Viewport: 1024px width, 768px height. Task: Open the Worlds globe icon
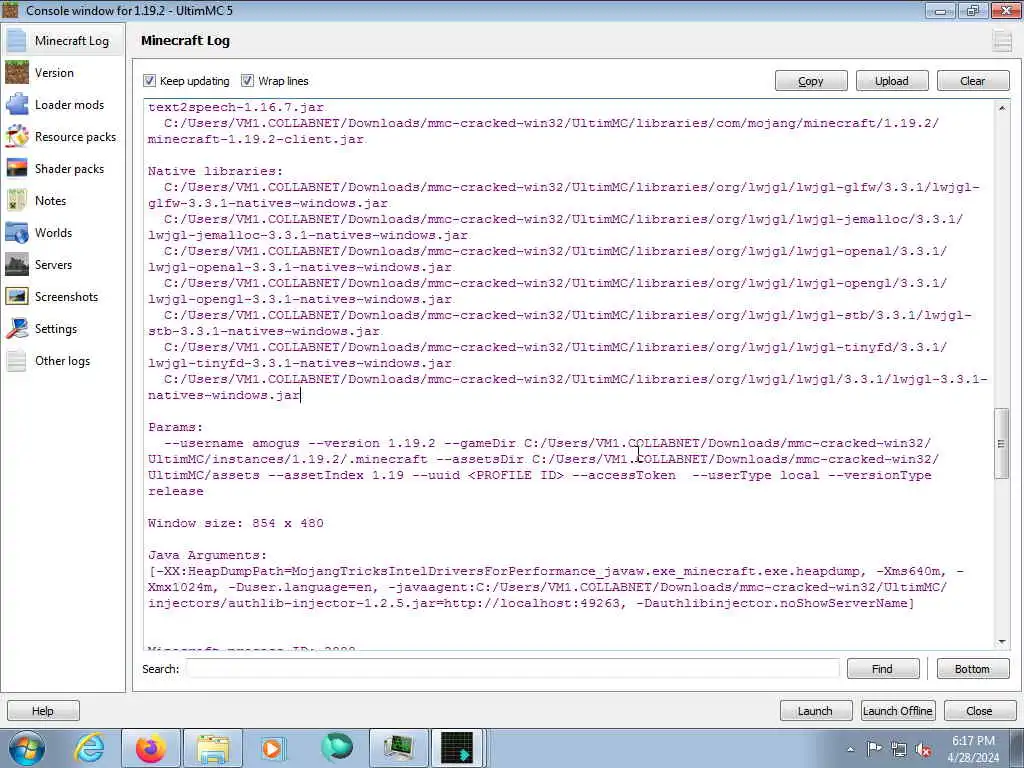[x=16, y=232]
